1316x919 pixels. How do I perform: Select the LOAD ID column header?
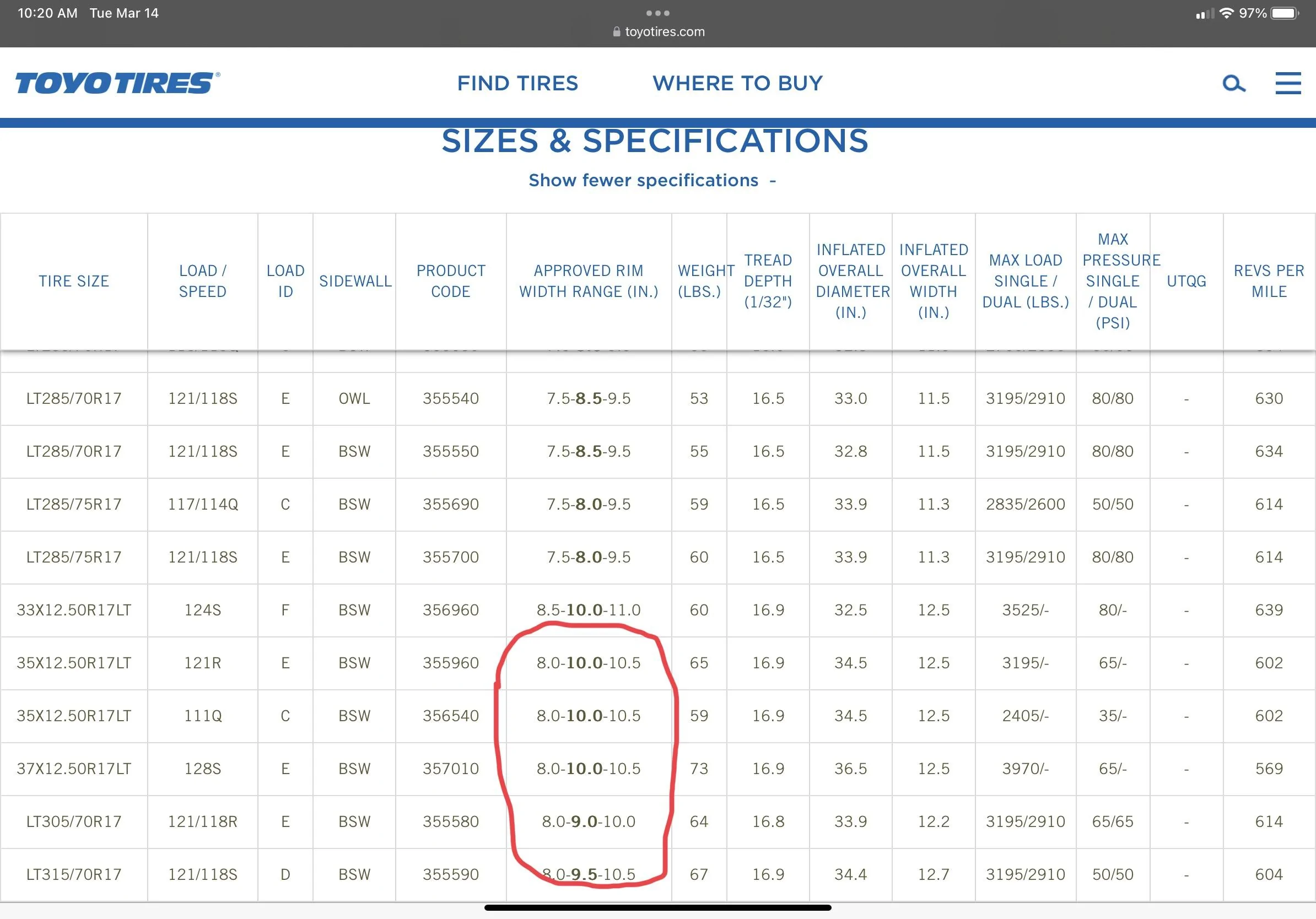pyautogui.click(x=285, y=282)
